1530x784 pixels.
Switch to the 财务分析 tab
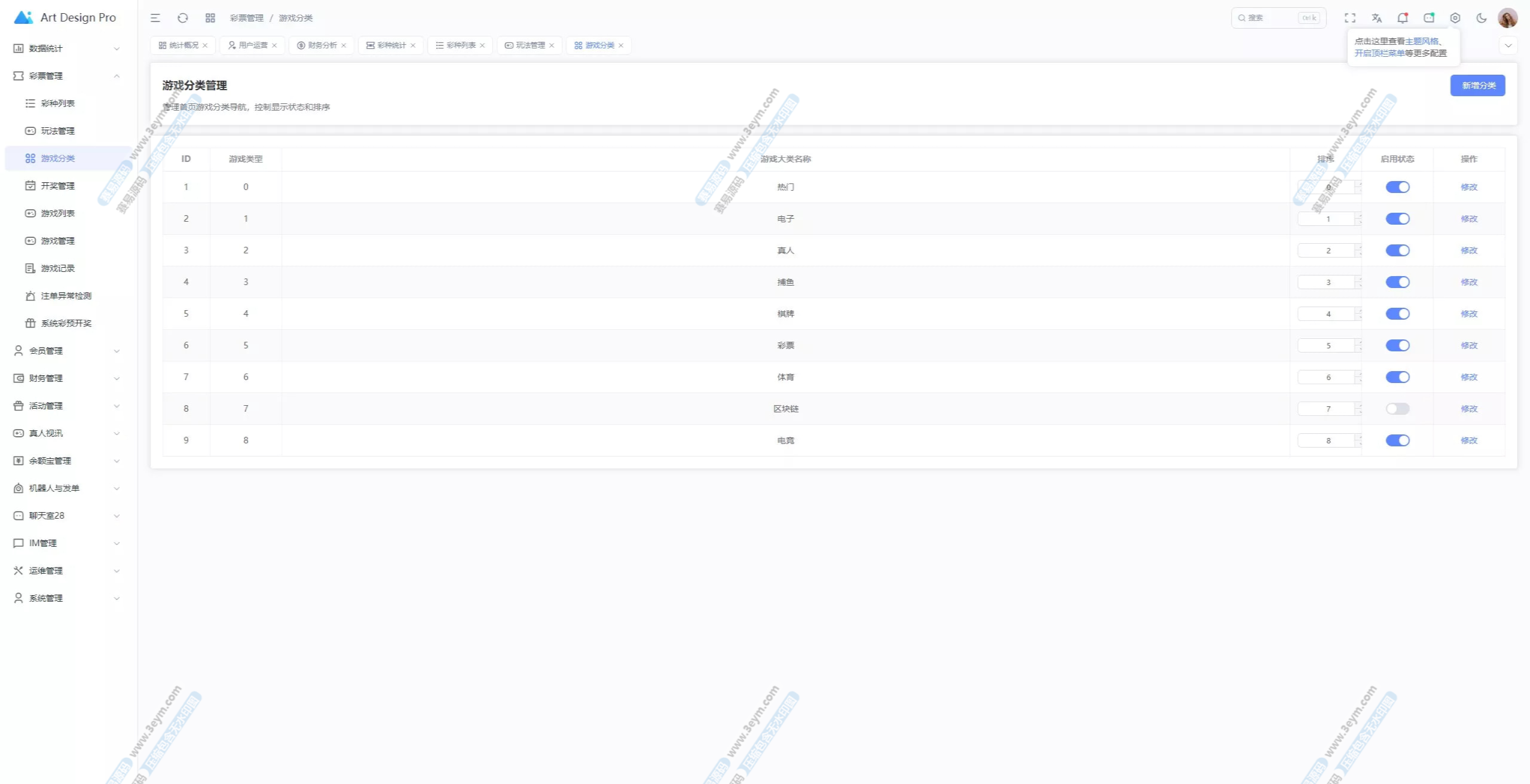(322, 45)
